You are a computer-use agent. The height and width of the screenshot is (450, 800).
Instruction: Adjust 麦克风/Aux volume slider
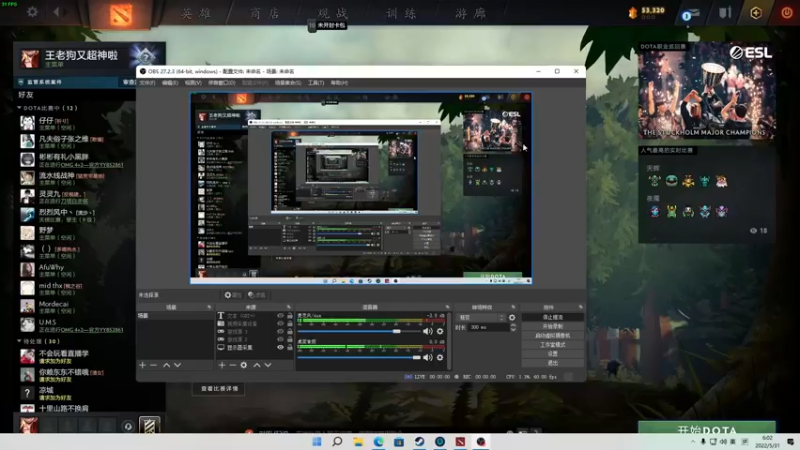[x=359, y=332]
